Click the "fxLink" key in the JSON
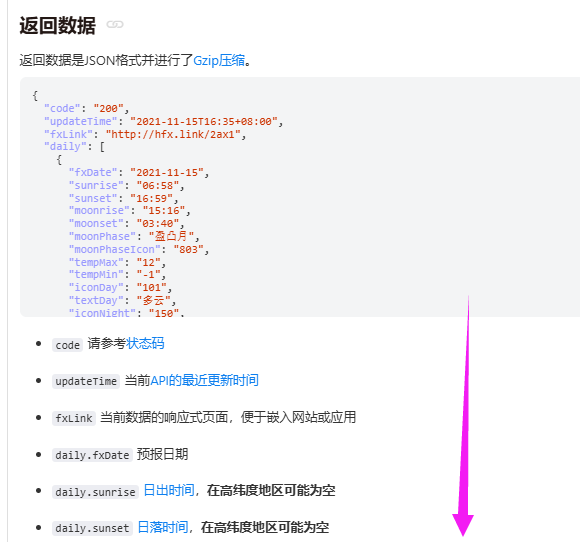 tap(68, 134)
